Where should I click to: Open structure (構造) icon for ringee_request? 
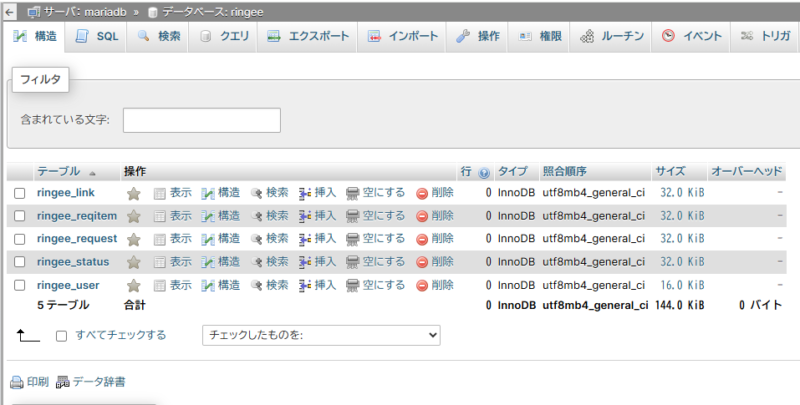click(208, 239)
